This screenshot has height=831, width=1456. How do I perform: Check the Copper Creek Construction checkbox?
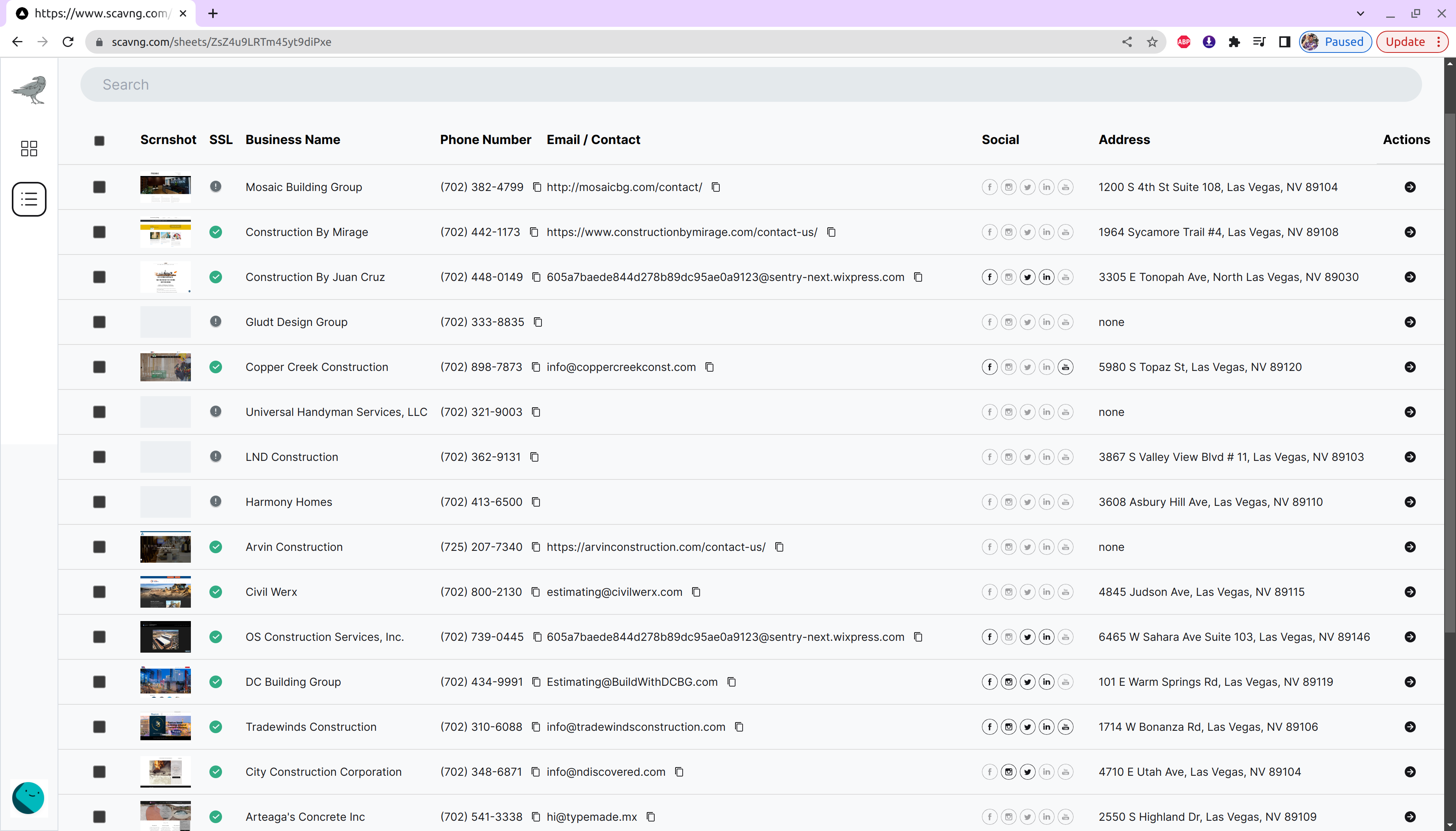point(99,367)
